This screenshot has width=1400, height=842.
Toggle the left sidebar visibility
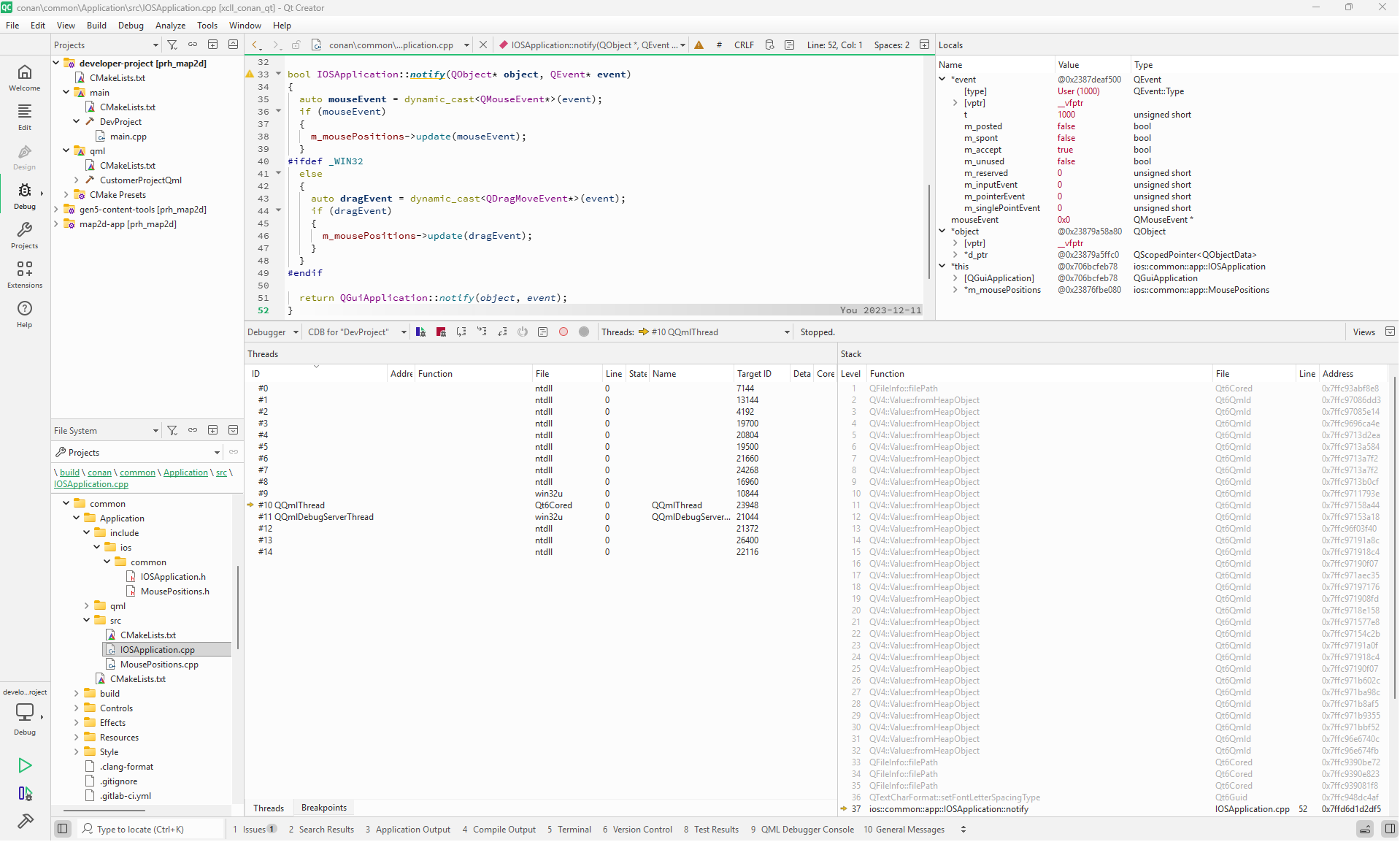click(63, 829)
